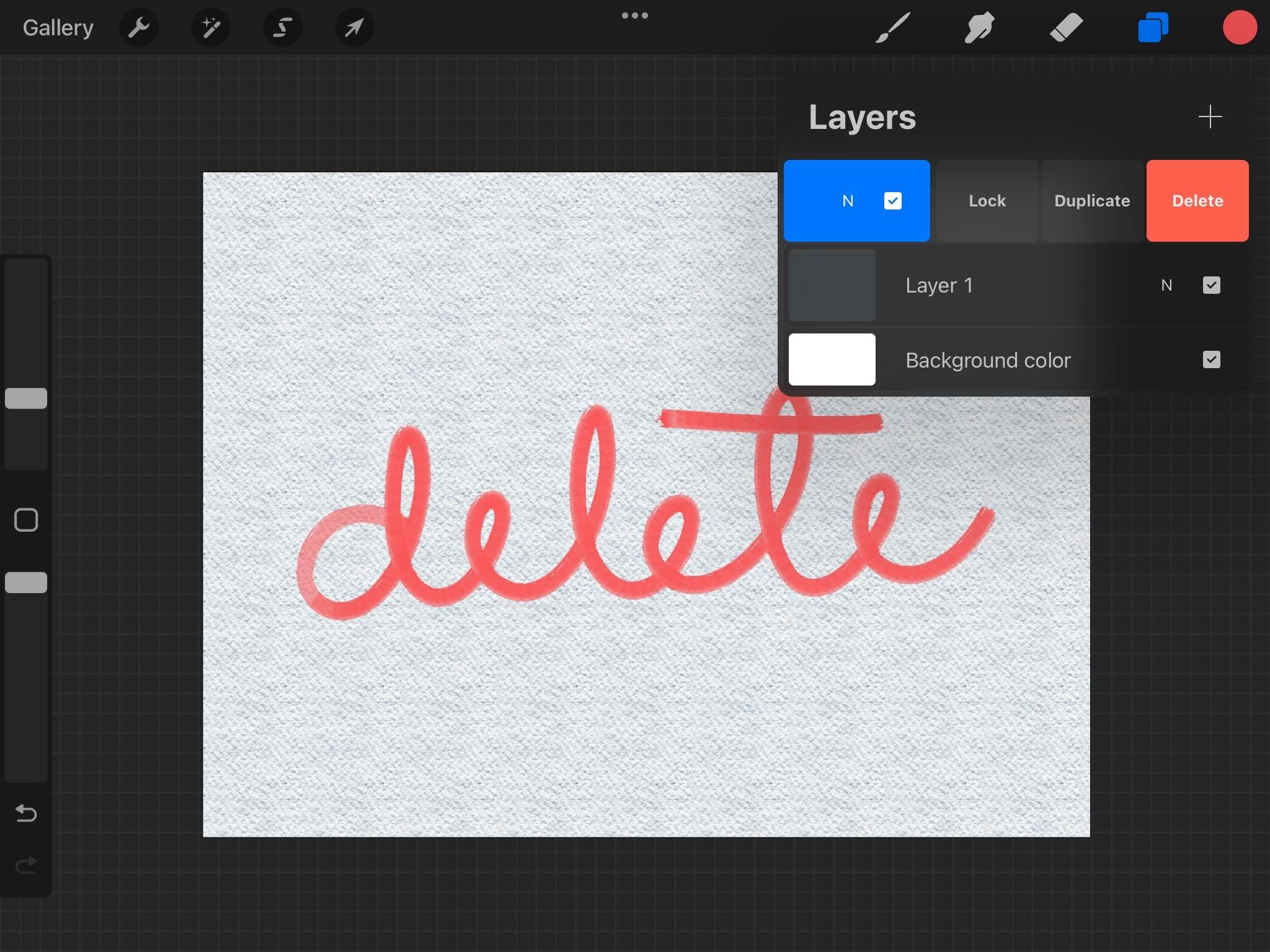1270x952 pixels.
Task: Open the active color picker
Action: coord(1239,27)
